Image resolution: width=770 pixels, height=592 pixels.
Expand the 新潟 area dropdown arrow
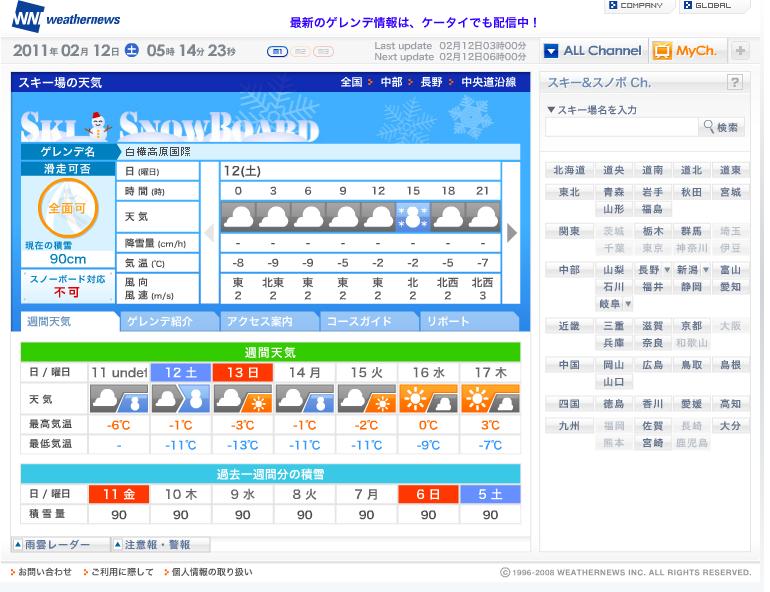(706, 269)
